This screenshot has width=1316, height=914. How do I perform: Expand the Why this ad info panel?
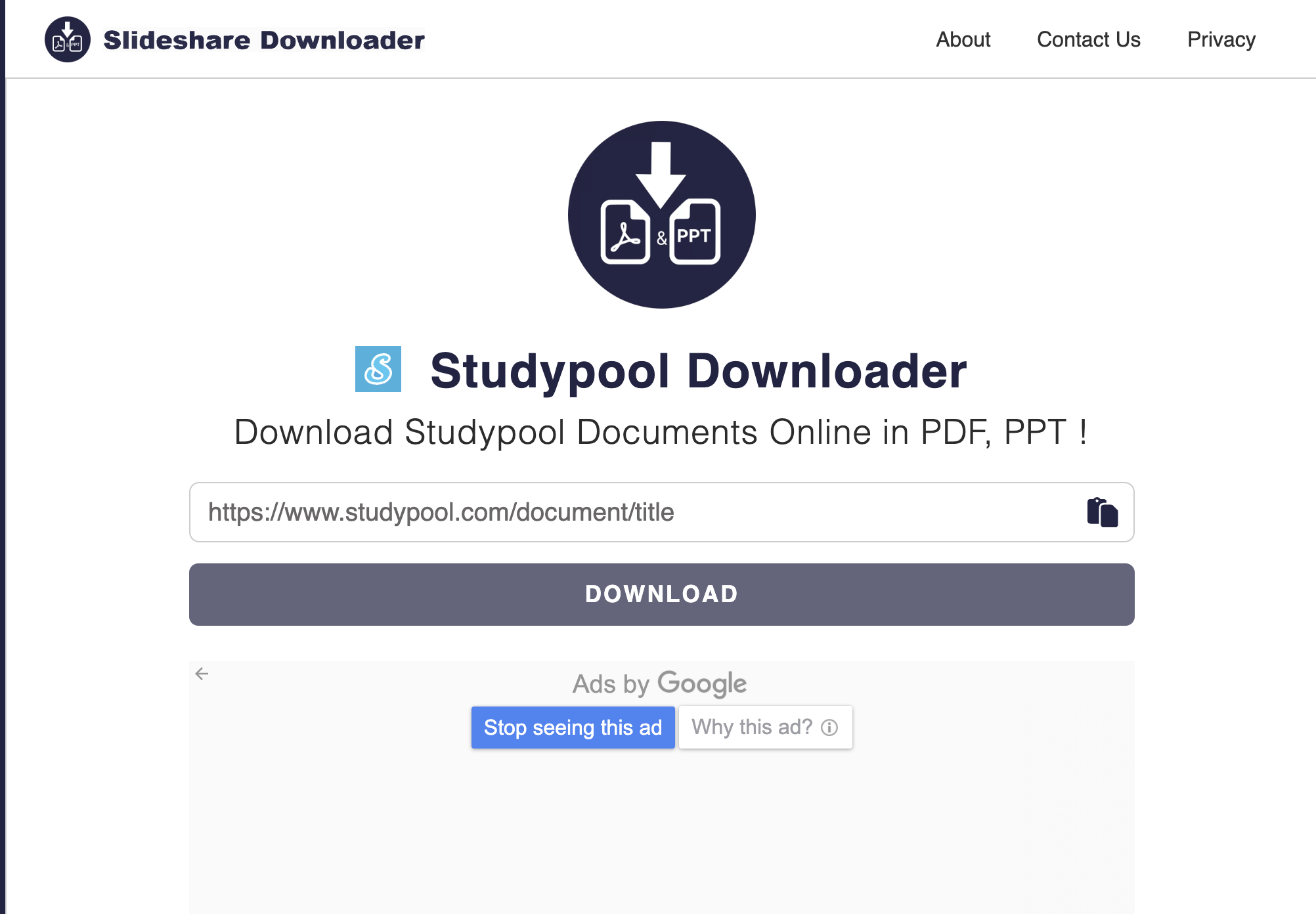765,727
